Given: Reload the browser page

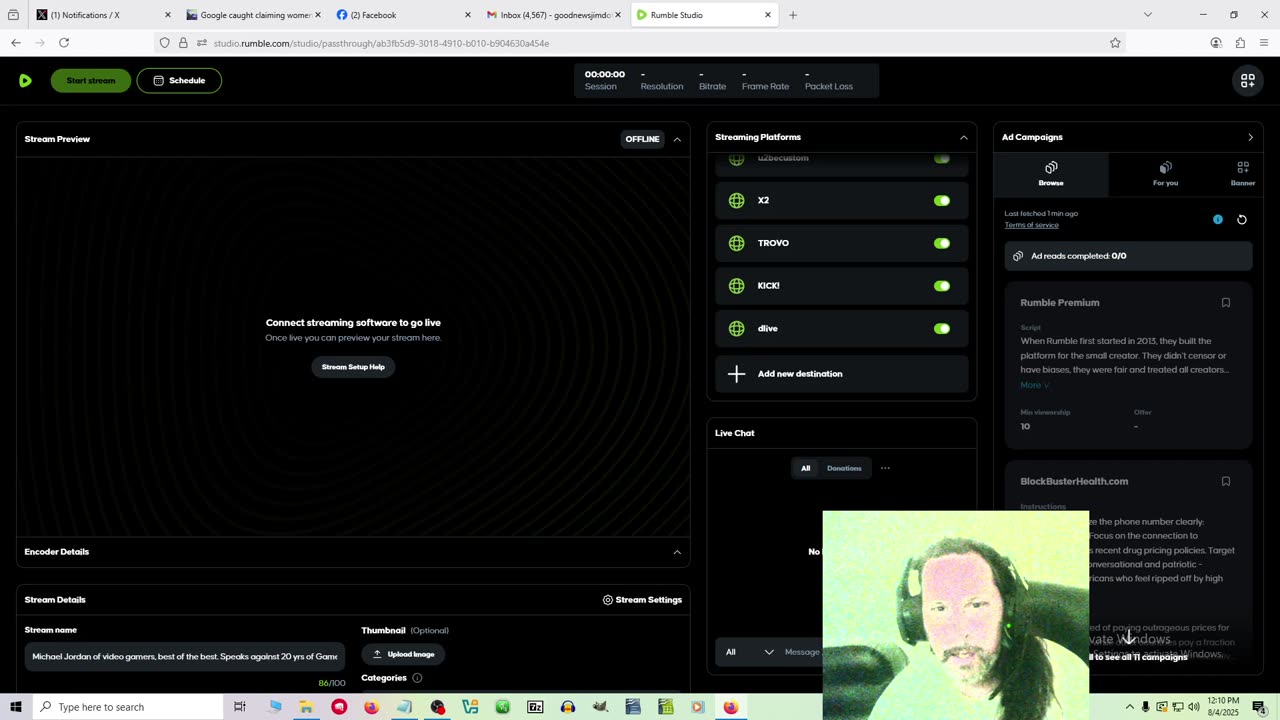Looking at the screenshot, I should pyautogui.click(x=64, y=43).
